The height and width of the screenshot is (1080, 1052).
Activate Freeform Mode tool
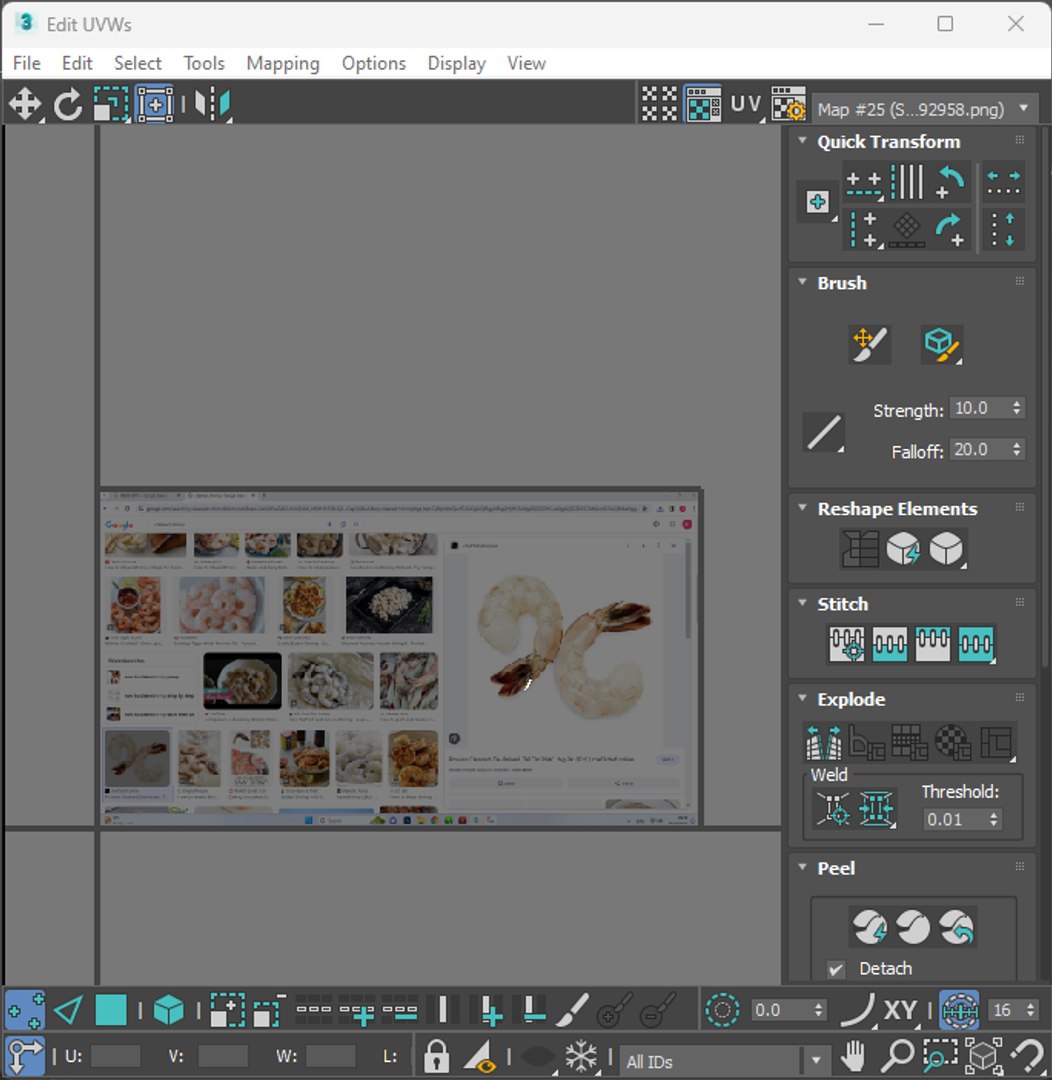pos(155,105)
